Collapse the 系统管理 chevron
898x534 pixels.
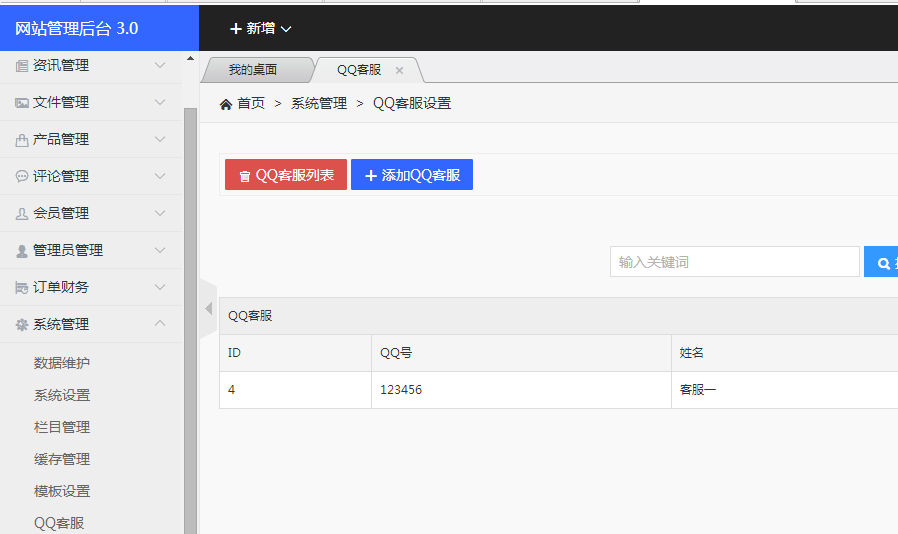pos(160,324)
